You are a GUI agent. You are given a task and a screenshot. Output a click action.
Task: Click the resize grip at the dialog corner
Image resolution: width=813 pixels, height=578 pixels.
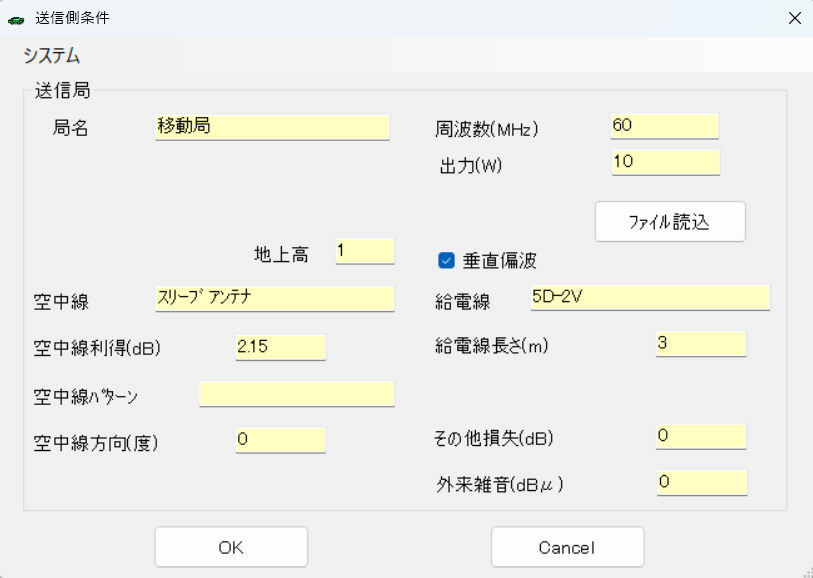pyautogui.click(x=804, y=569)
